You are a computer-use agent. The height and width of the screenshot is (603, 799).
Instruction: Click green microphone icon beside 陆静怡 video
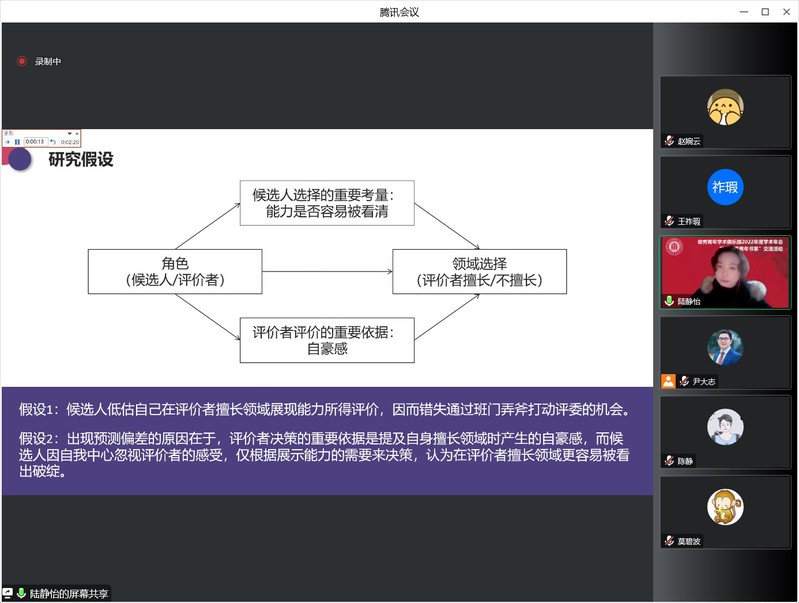click(669, 300)
